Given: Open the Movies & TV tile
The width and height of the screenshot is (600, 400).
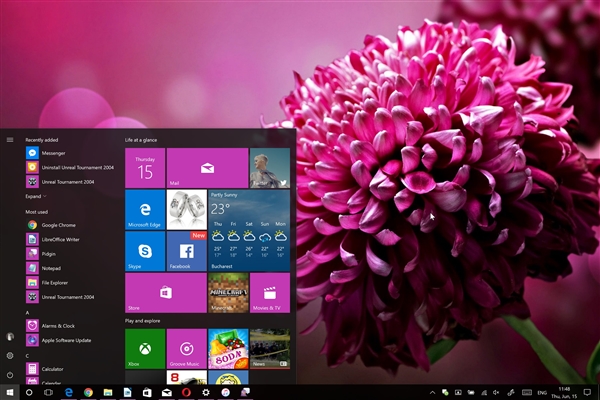Looking at the screenshot, I should pos(269,293).
